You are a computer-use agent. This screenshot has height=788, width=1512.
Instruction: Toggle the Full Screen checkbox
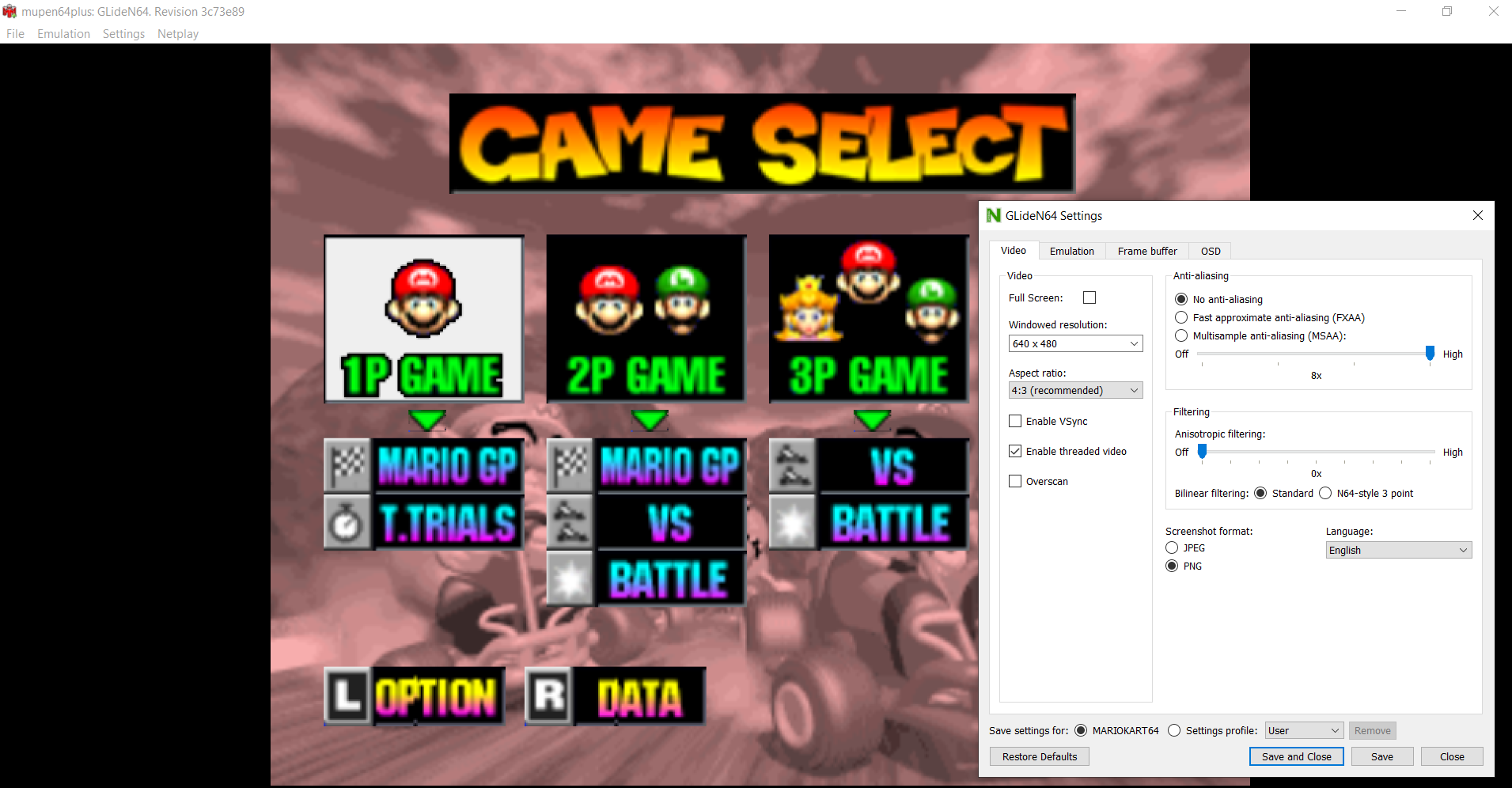click(1089, 297)
